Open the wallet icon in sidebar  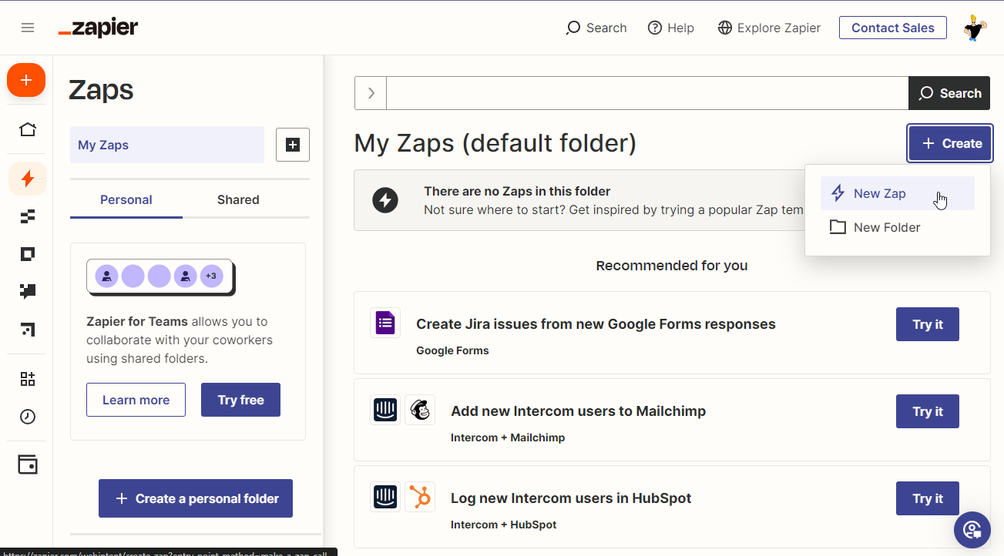(28, 464)
